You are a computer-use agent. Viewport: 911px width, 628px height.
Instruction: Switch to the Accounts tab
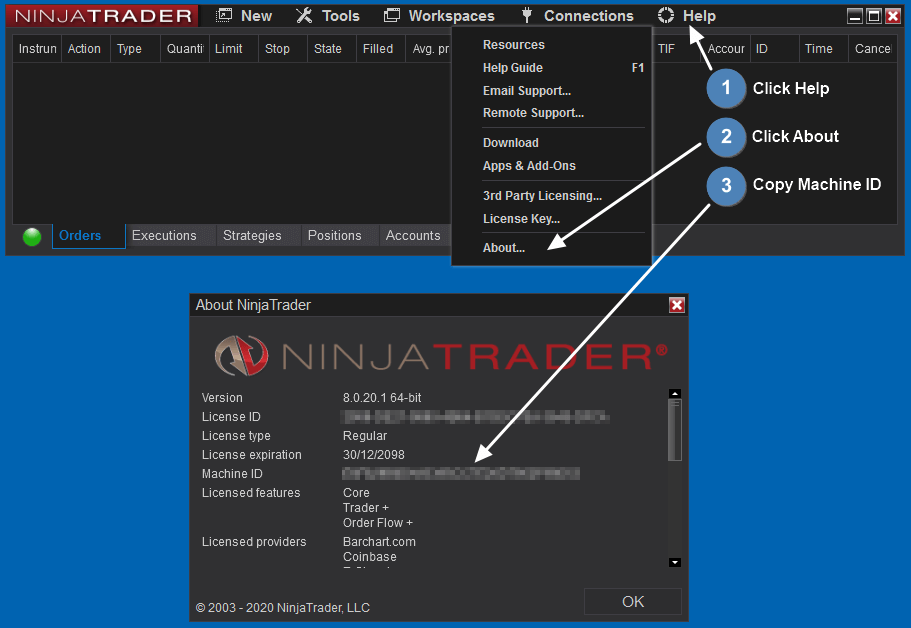[413, 236]
